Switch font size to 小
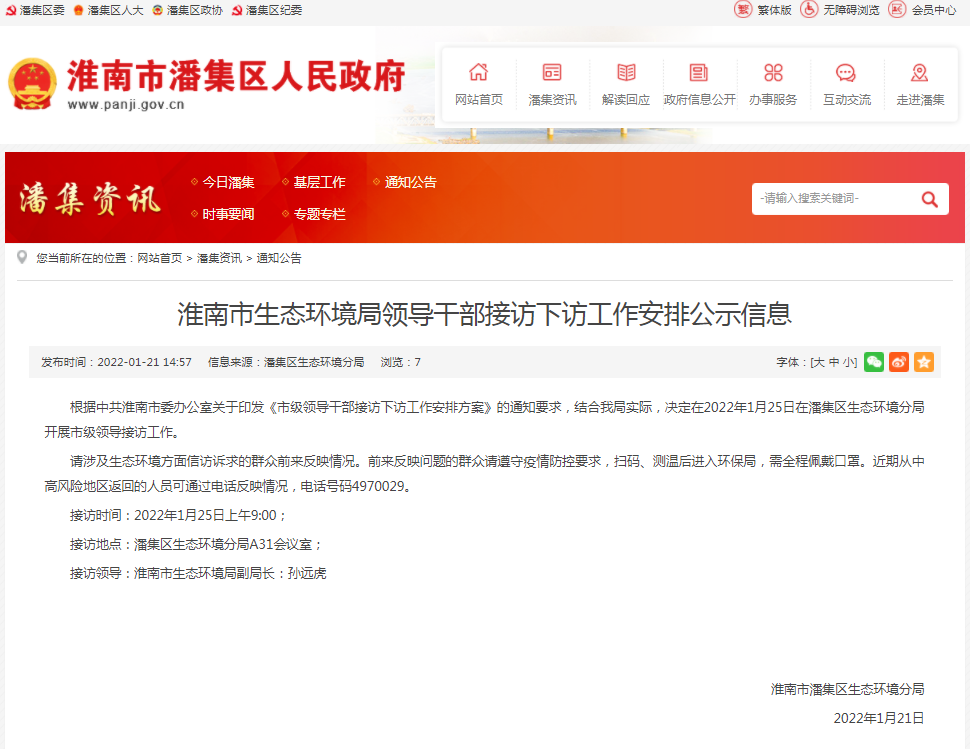Screen dimensions: 970x749 tap(847, 361)
